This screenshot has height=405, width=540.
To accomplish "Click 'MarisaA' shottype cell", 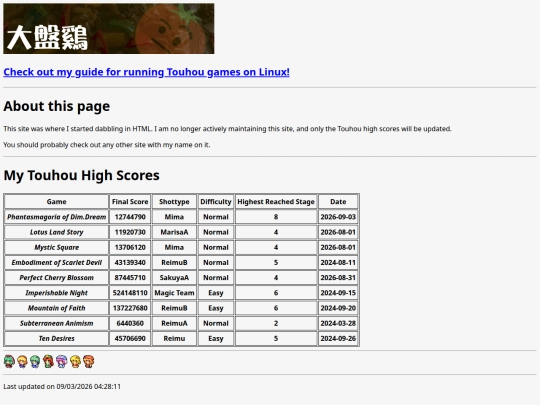I will [174, 232].
